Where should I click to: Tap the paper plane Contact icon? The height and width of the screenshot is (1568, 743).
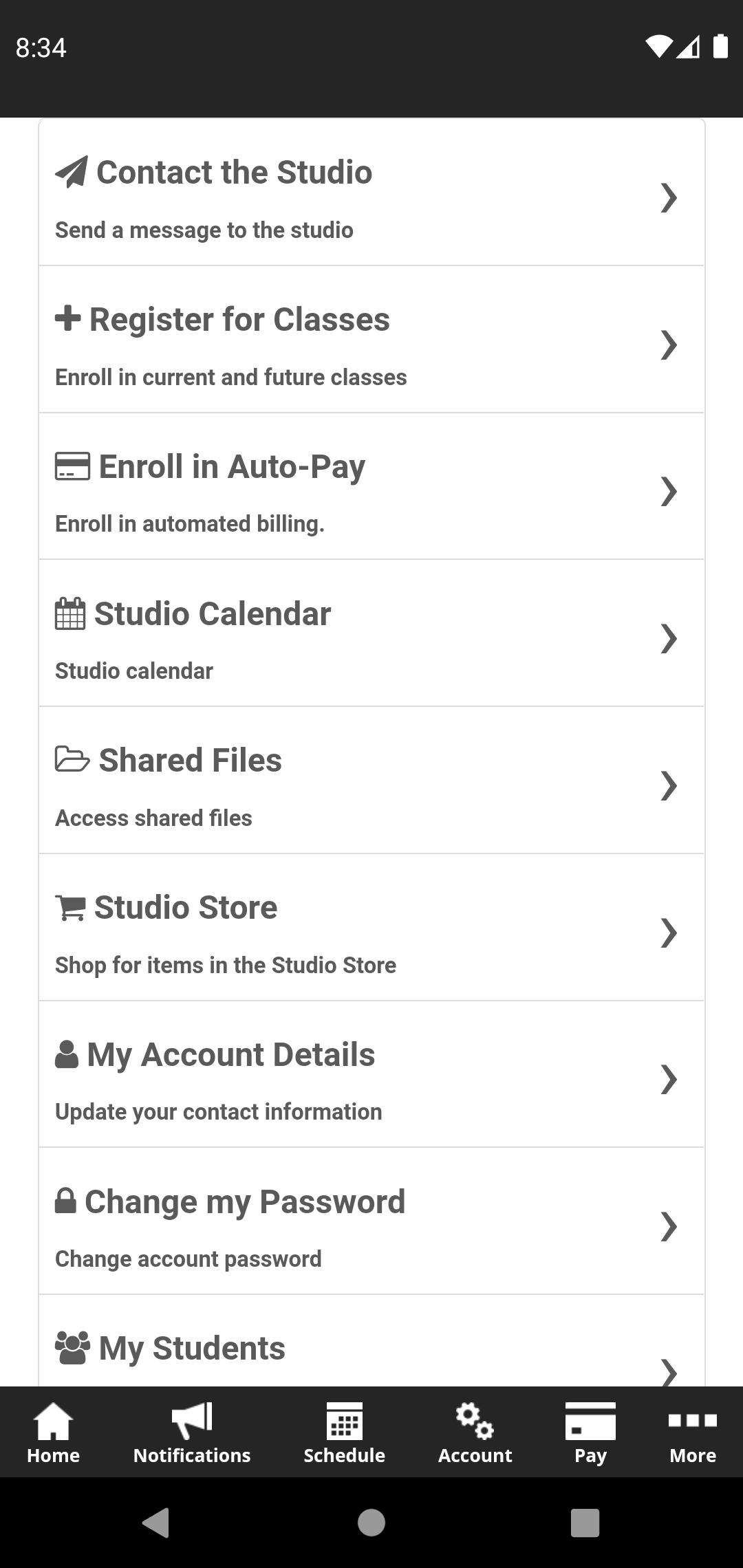coord(72,172)
